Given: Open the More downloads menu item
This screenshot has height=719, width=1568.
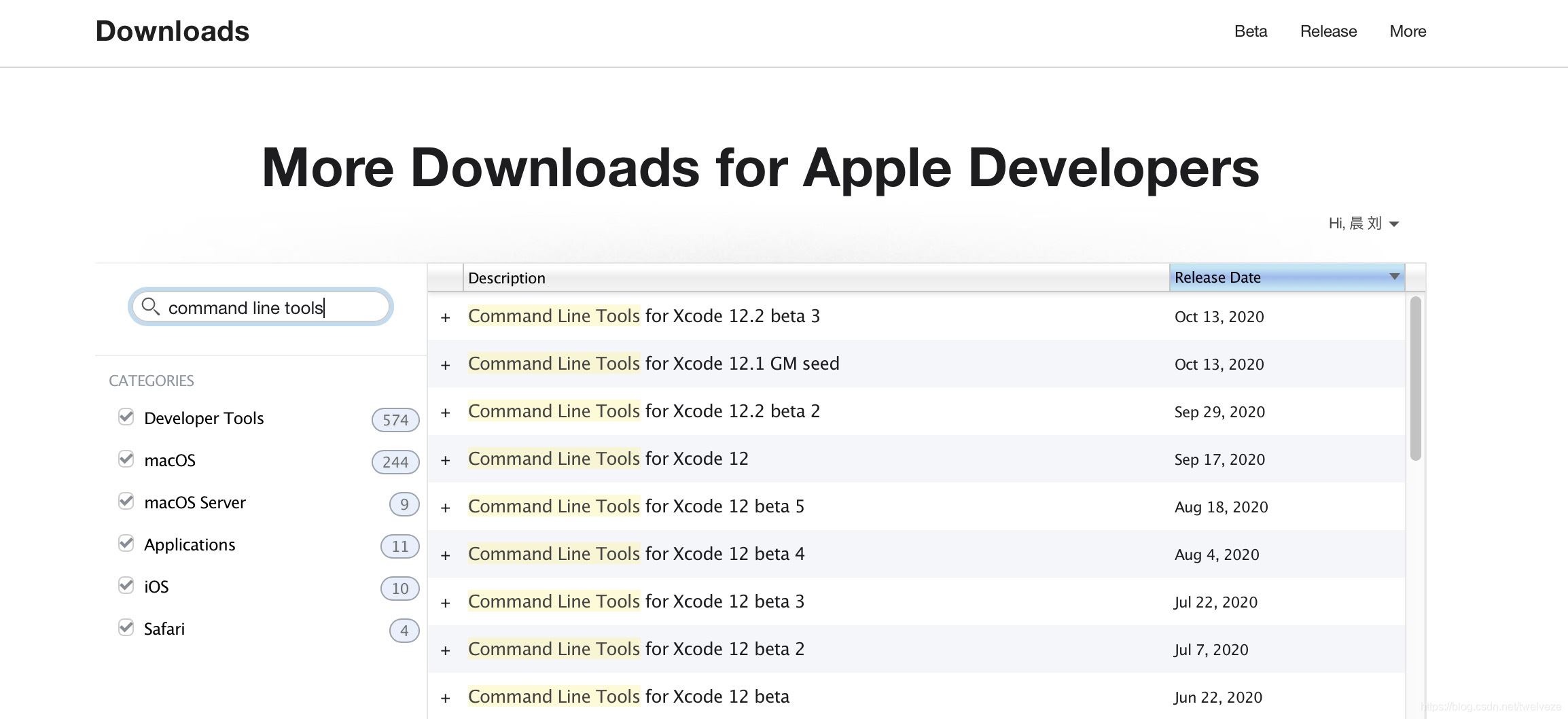Looking at the screenshot, I should pos(1408,31).
